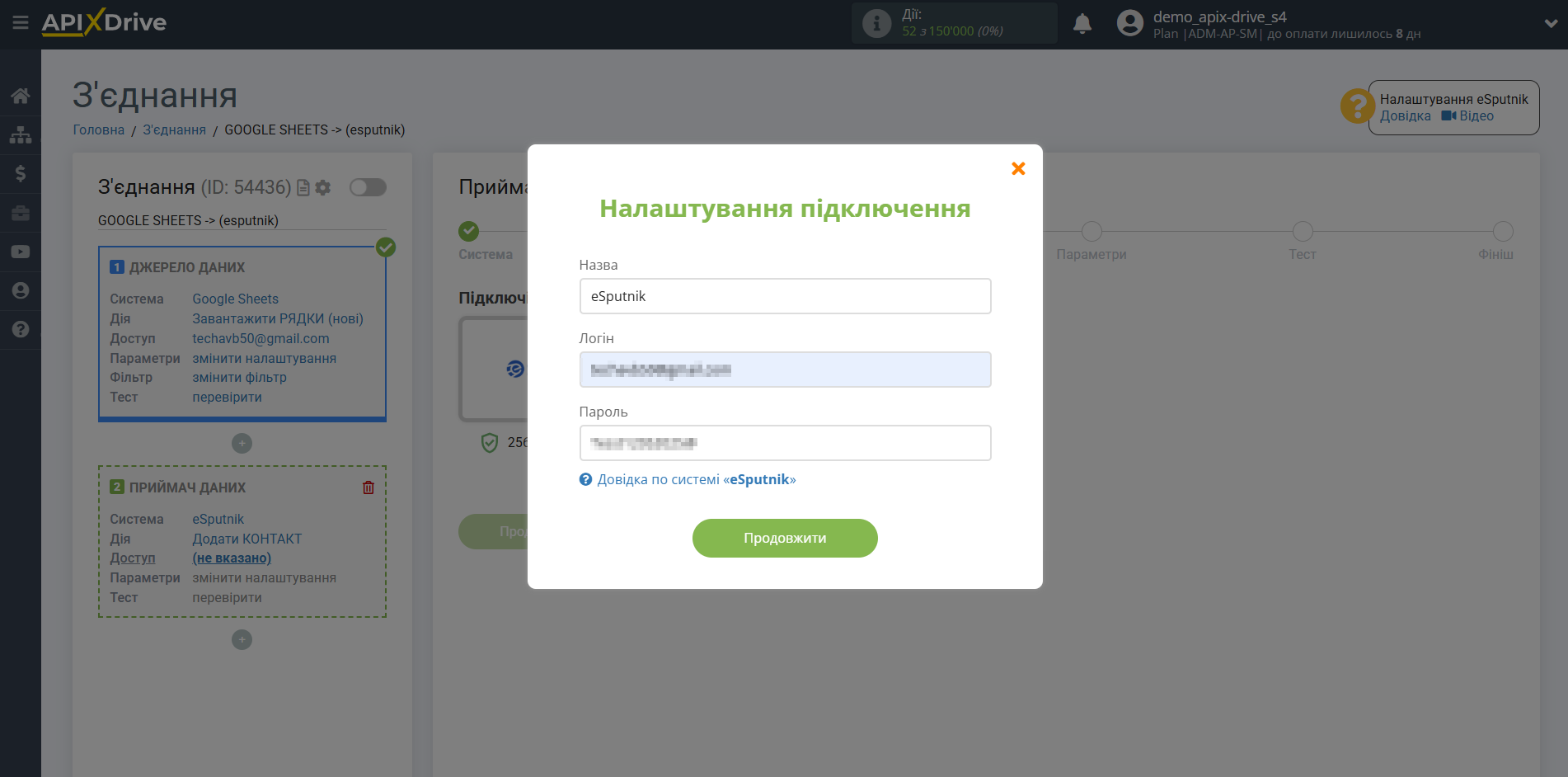Click Завантажити РЯДКИ (нові) action link

pyautogui.click(x=278, y=318)
